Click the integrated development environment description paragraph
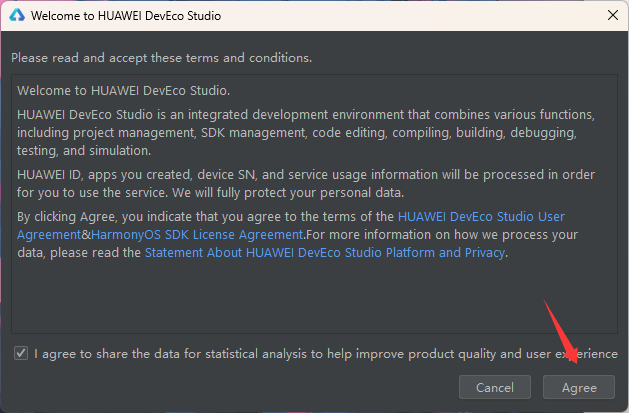This screenshot has width=629, height=413. (306, 133)
